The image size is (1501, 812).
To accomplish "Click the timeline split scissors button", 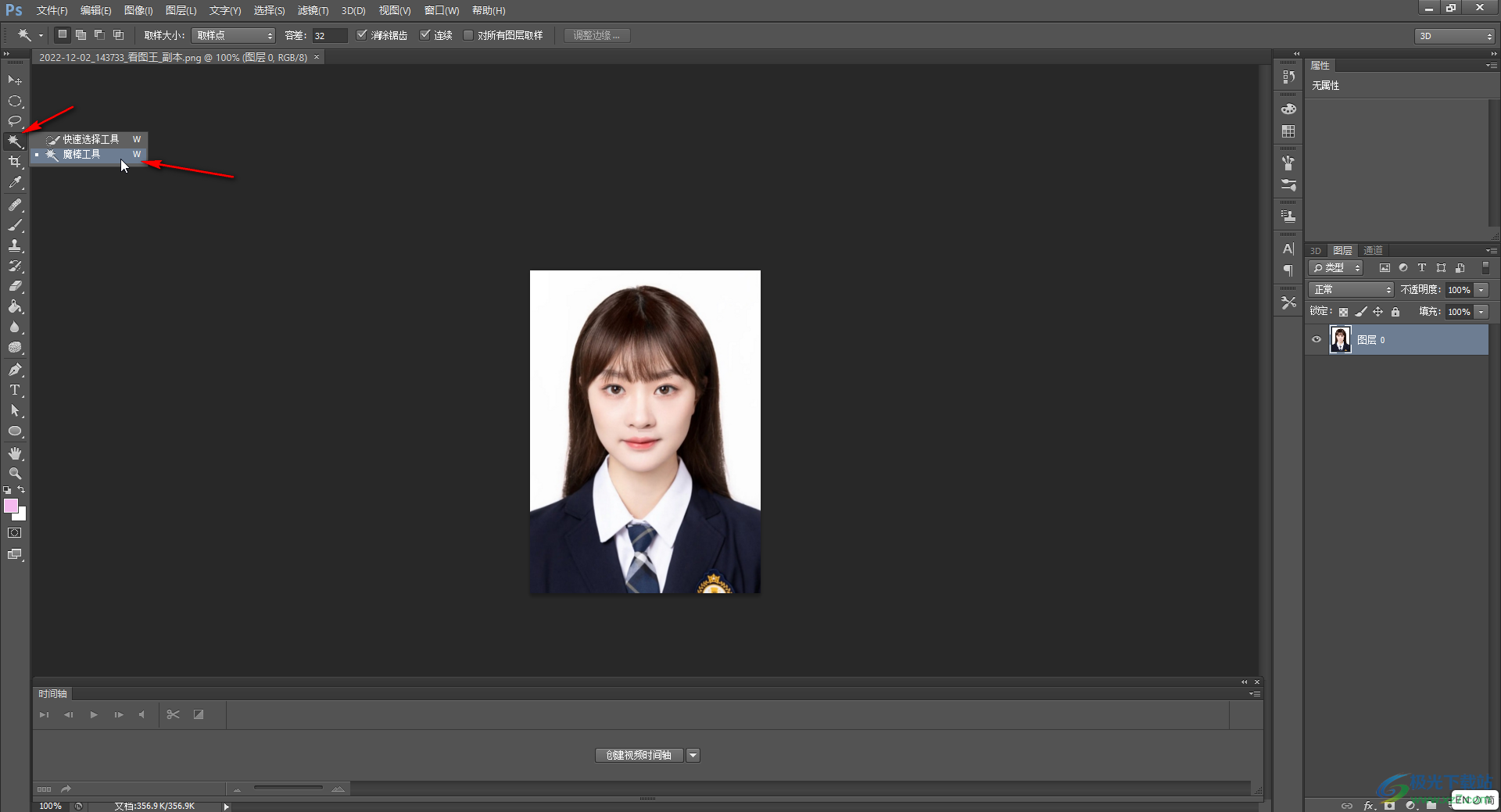I will [x=174, y=714].
